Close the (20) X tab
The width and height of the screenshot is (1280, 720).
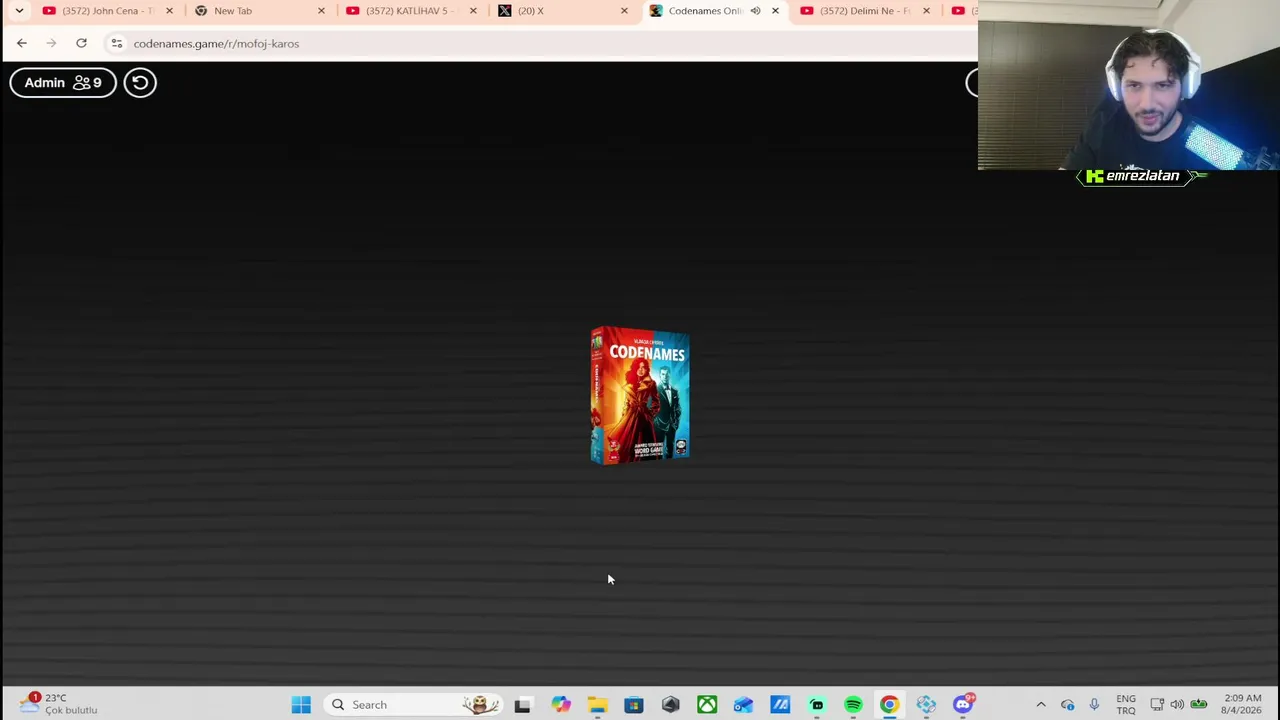click(625, 11)
